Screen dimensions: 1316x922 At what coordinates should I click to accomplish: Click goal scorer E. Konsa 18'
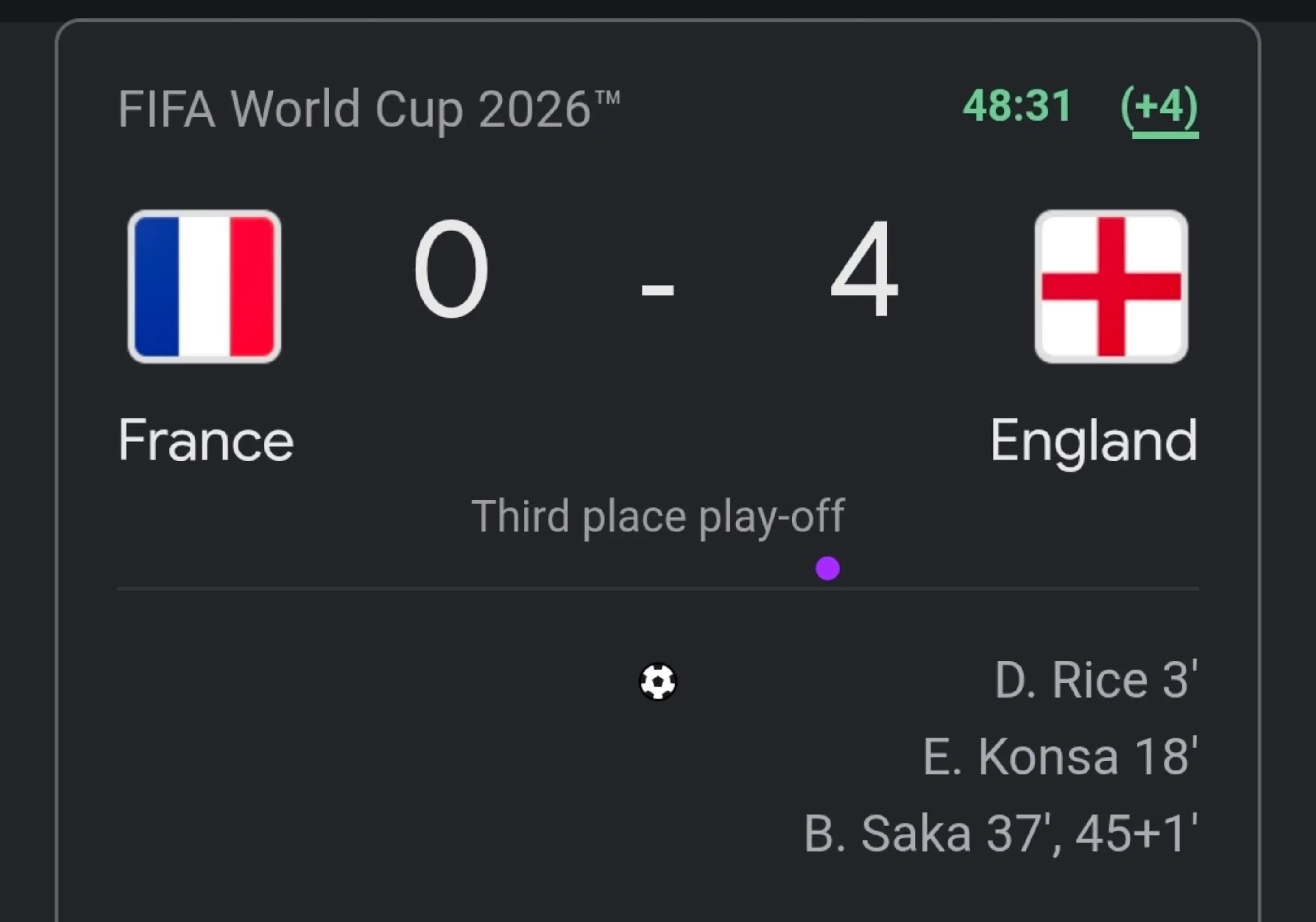click(1061, 757)
